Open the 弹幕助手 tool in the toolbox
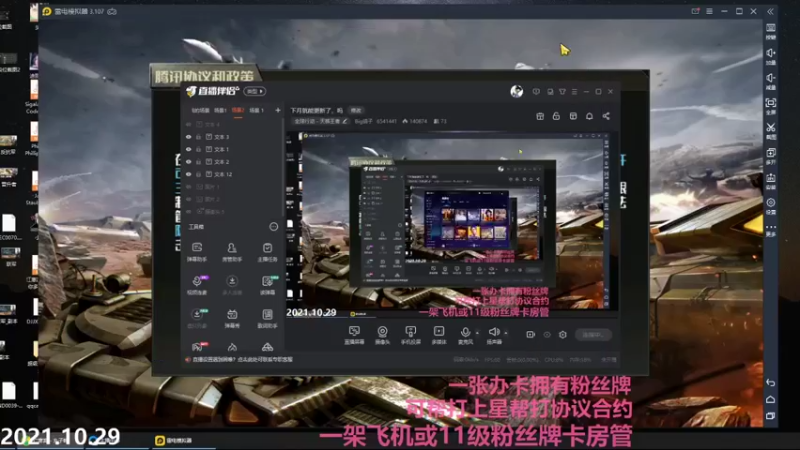The width and height of the screenshot is (800, 450). [197, 252]
